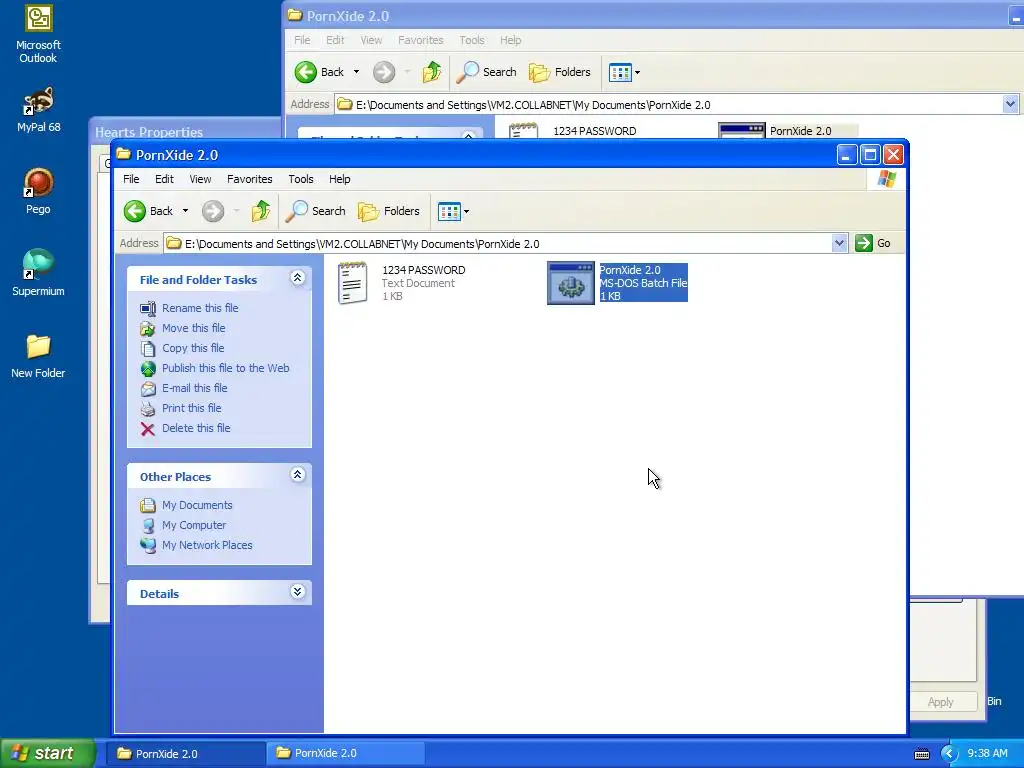
Task: Click Delete this file task
Action: 196,428
